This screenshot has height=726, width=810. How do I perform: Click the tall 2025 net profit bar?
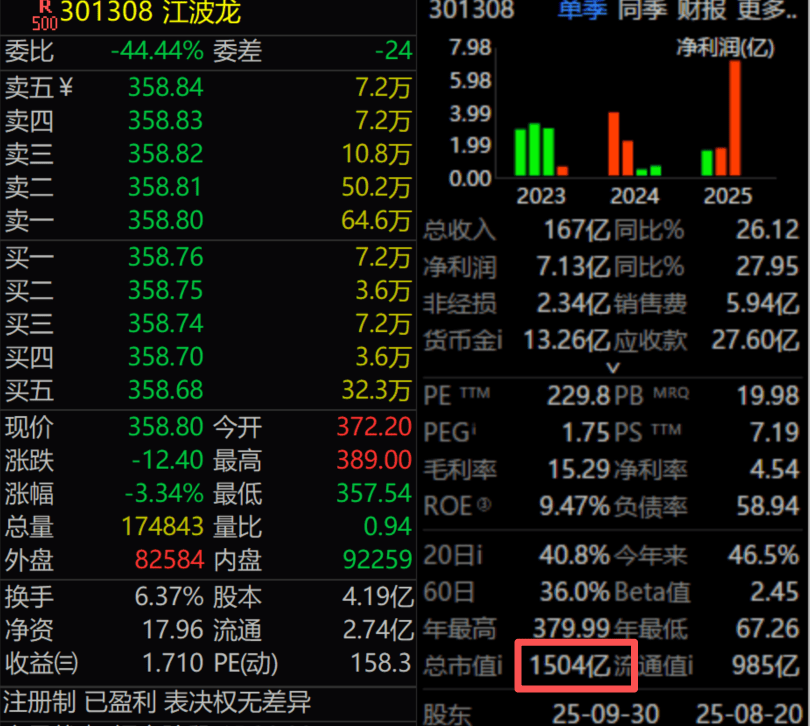735,117
